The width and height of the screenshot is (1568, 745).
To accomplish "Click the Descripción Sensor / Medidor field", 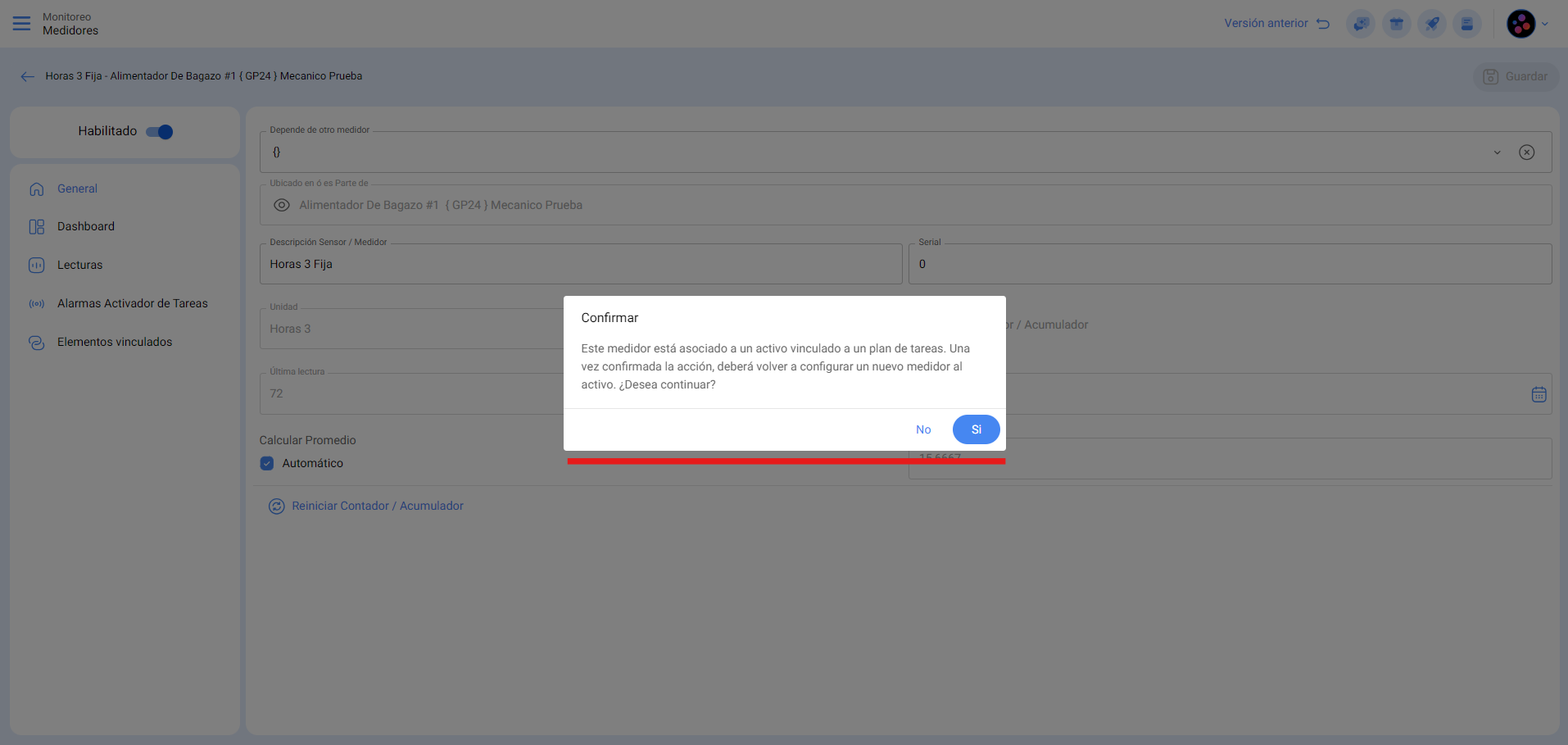I will [x=580, y=264].
